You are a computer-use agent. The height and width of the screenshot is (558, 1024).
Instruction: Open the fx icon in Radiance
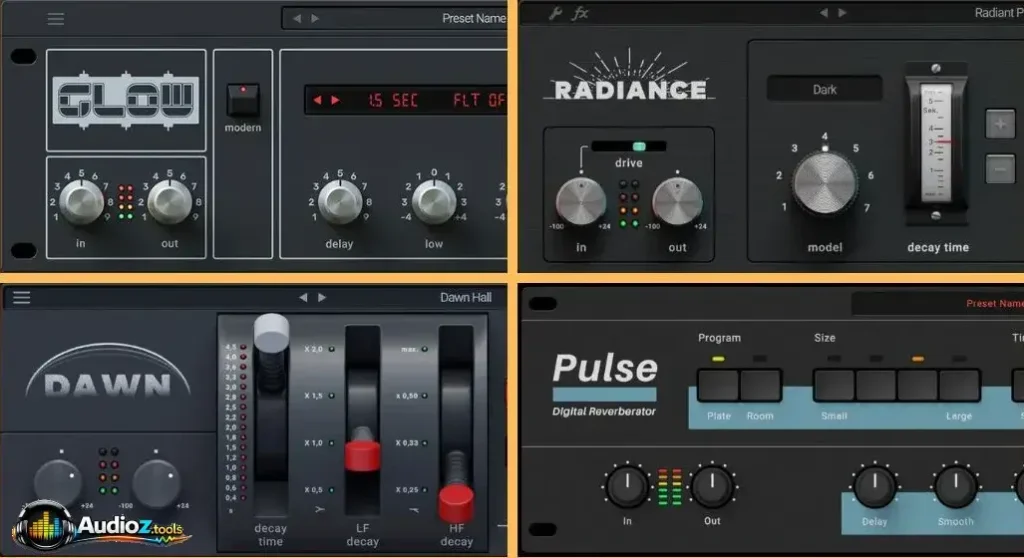click(580, 13)
